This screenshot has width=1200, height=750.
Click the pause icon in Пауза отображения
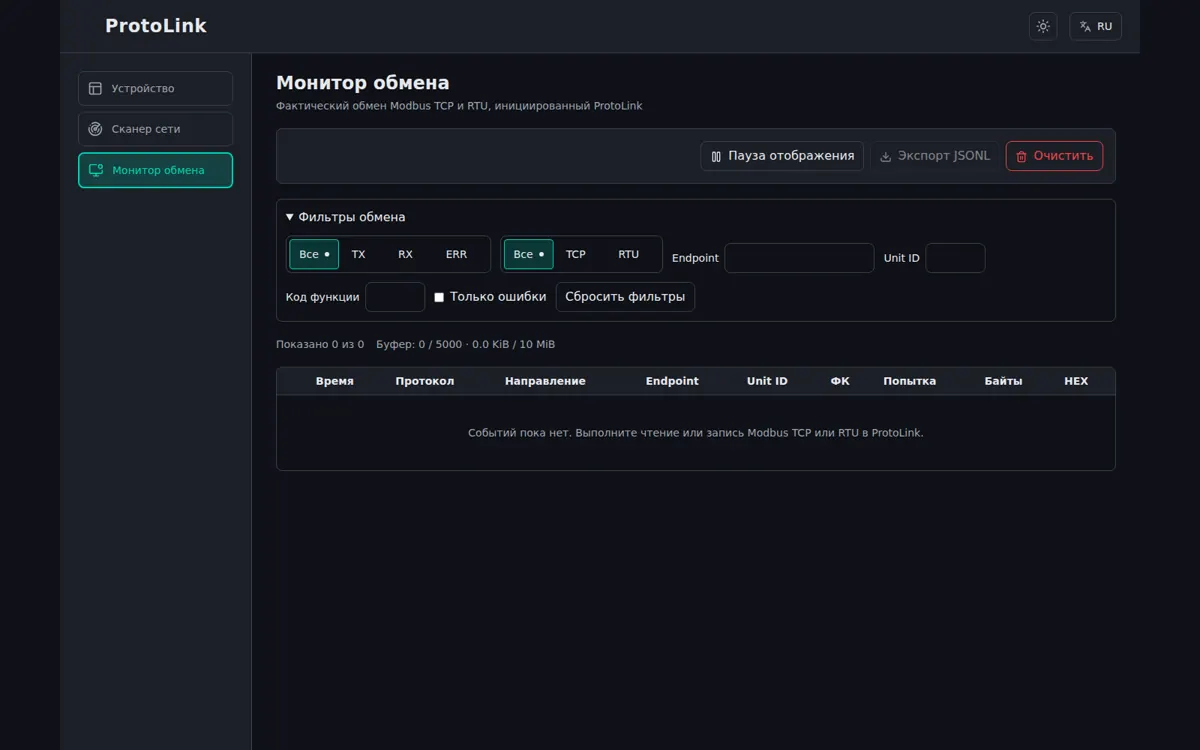pyautogui.click(x=716, y=157)
